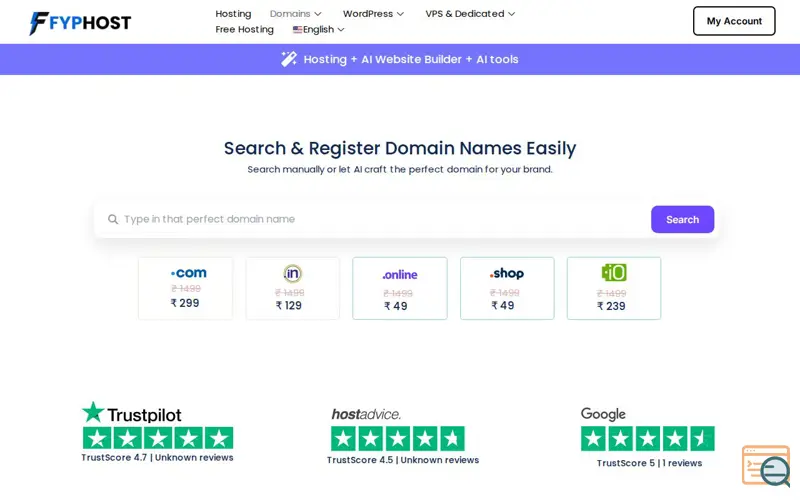This screenshot has width=800, height=500.
Task: Select the .io domain card
Action: coord(614,288)
